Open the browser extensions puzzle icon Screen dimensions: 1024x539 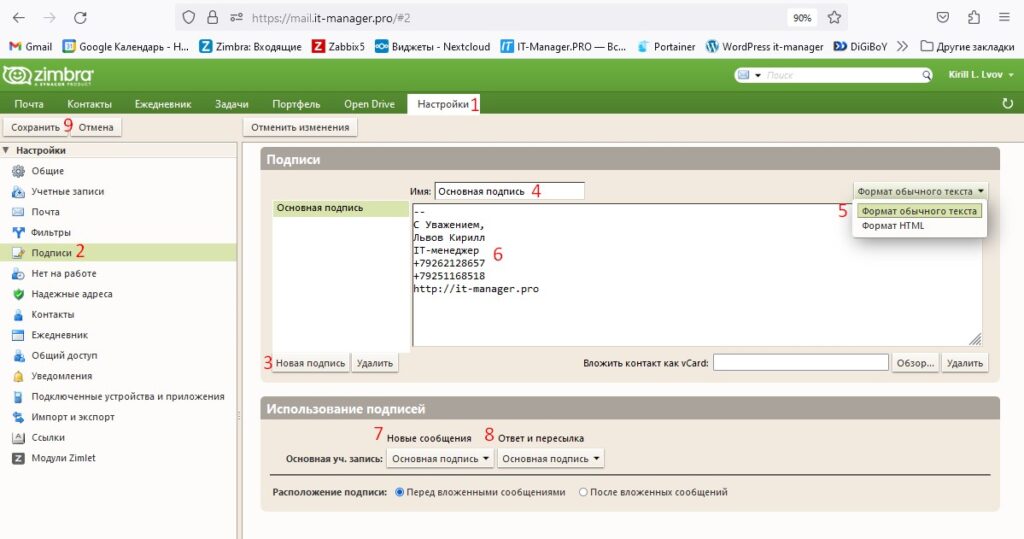974,18
